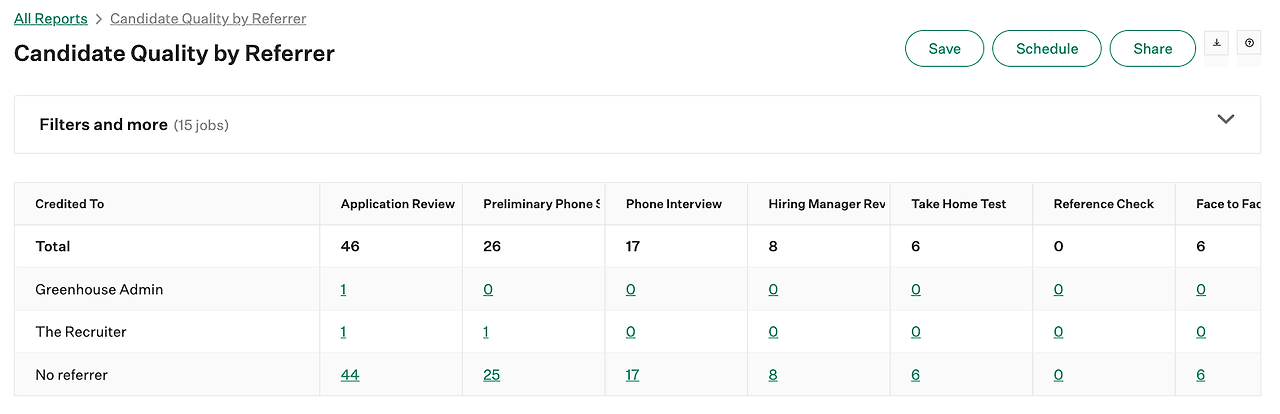Image resolution: width=1280 pixels, height=414 pixels.
Task: Open the Filters and more panel header
Action: pyautogui.click(x=637, y=124)
